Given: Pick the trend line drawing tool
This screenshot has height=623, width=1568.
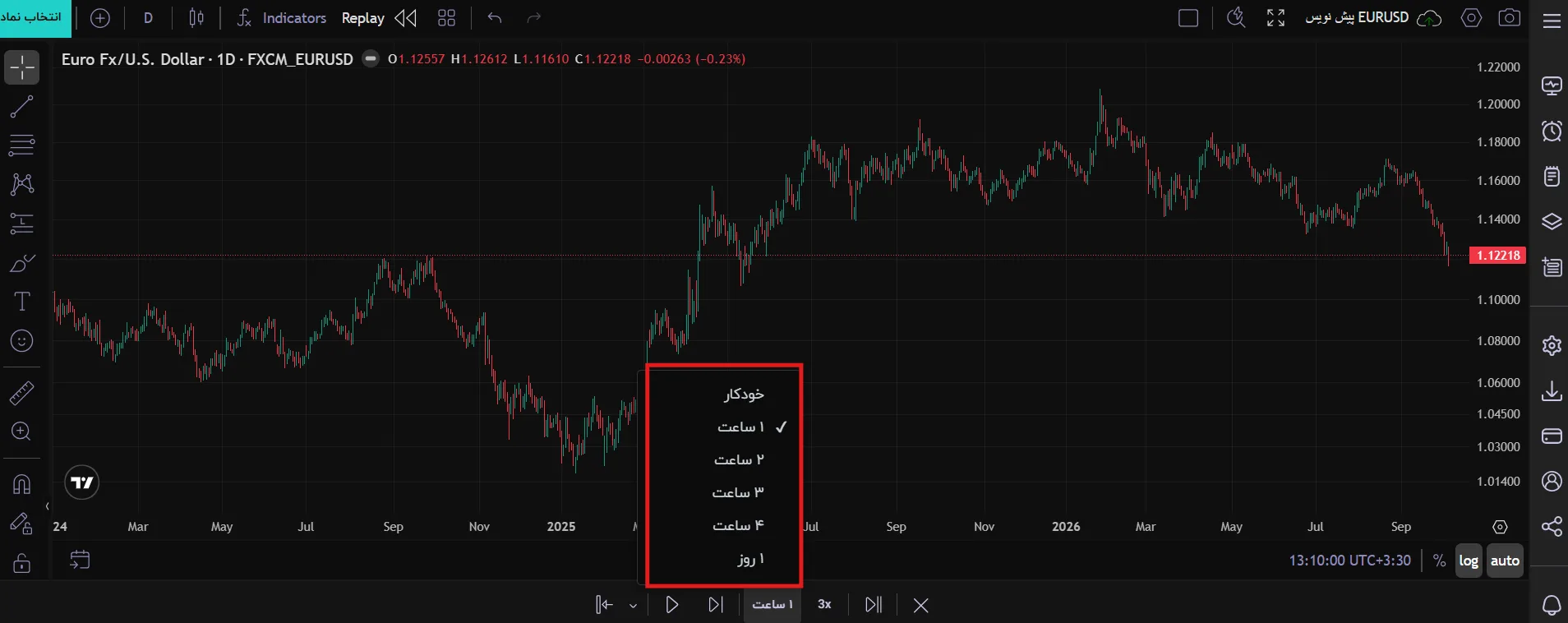Looking at the screenshot, I should (22, 106).
